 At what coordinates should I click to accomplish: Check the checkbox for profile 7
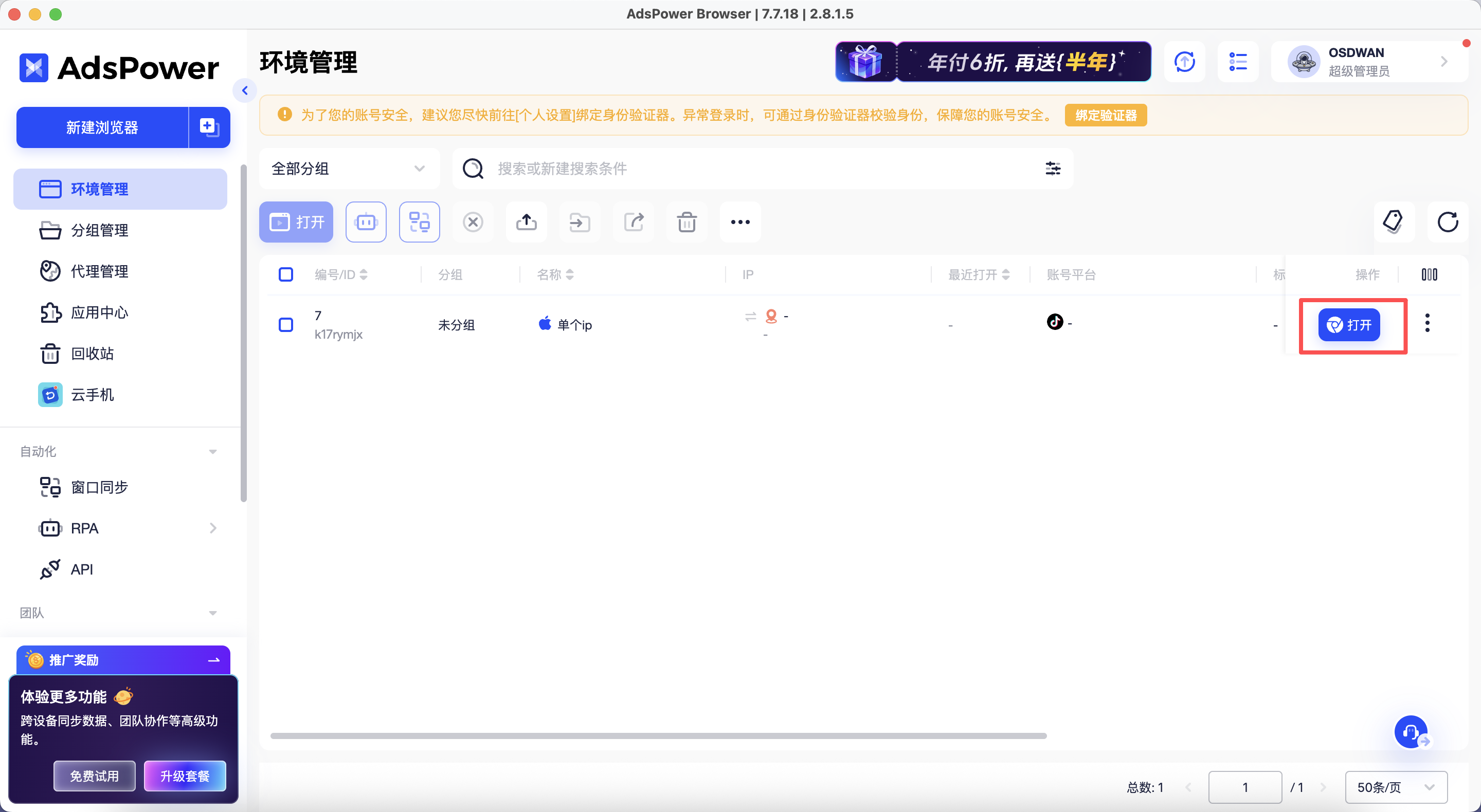(x=286, y=325)
